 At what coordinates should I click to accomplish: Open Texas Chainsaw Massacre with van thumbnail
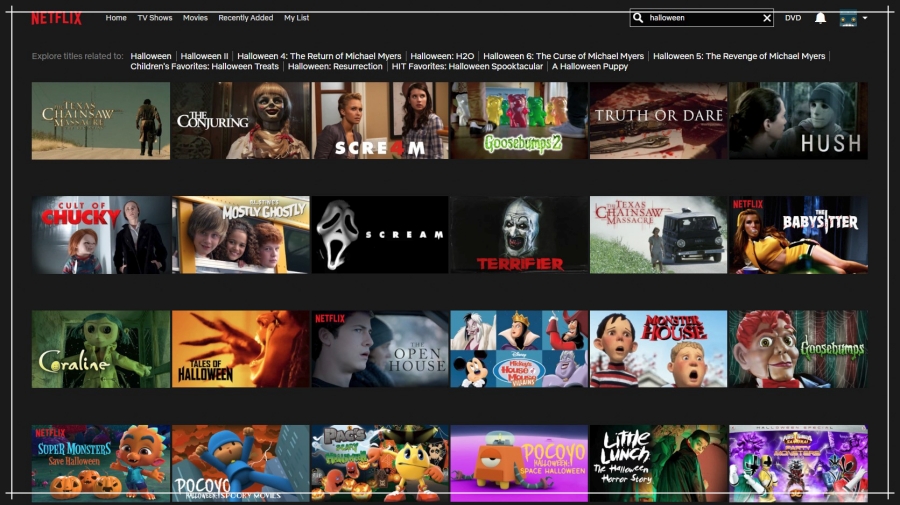(658, 235)
